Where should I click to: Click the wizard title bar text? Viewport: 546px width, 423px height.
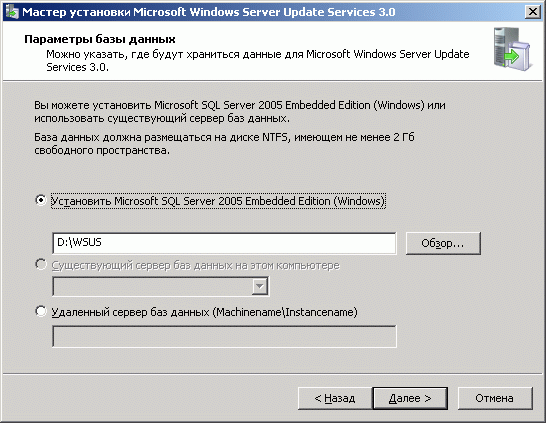(209, 12)
